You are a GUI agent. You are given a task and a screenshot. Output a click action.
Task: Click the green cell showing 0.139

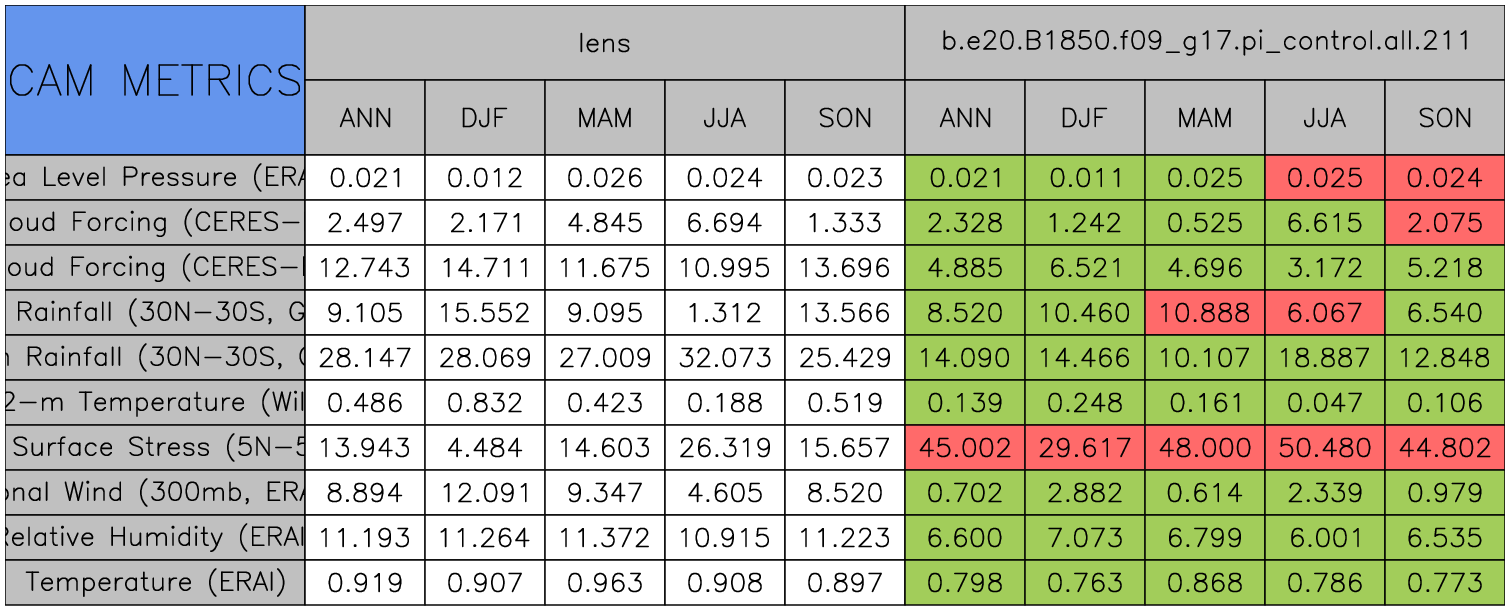click(965, 403)
